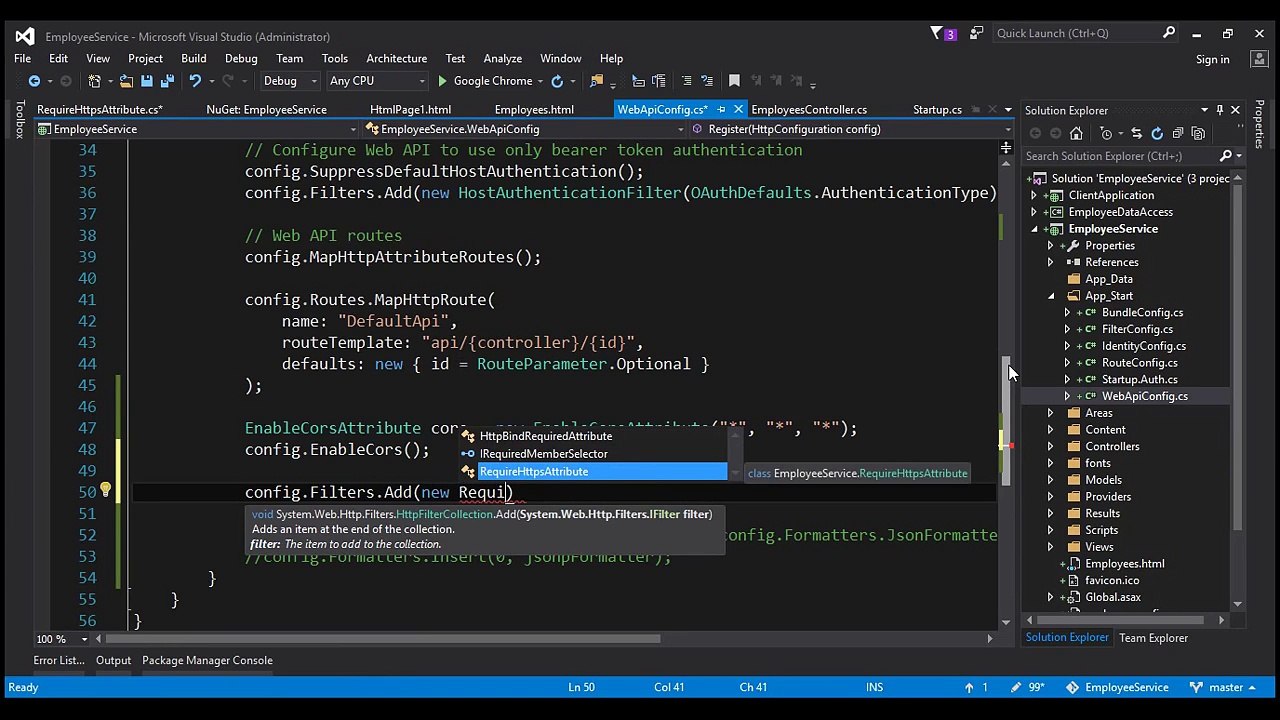Undo last edit with toolbar arrow
This screenshot has height=720, width=1280.
point(195,81)
